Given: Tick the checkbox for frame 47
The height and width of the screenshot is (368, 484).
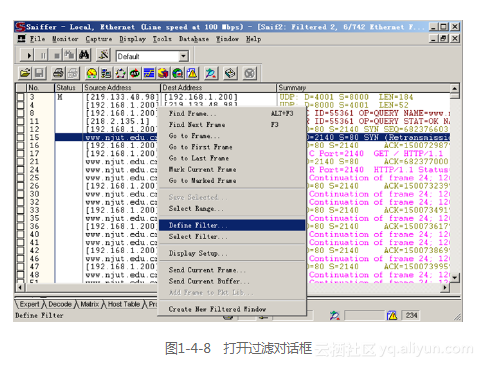Looking at the screenshot, I should 21,266.
